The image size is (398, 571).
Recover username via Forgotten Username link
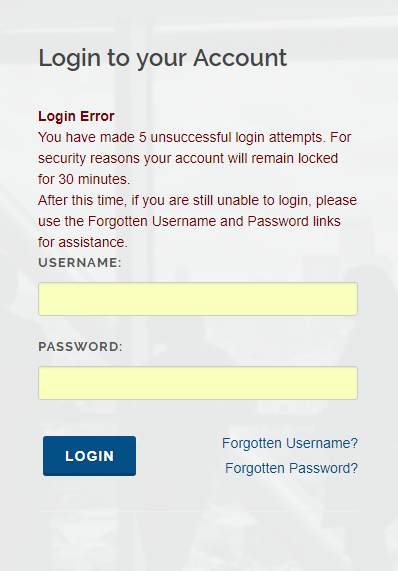290,443
